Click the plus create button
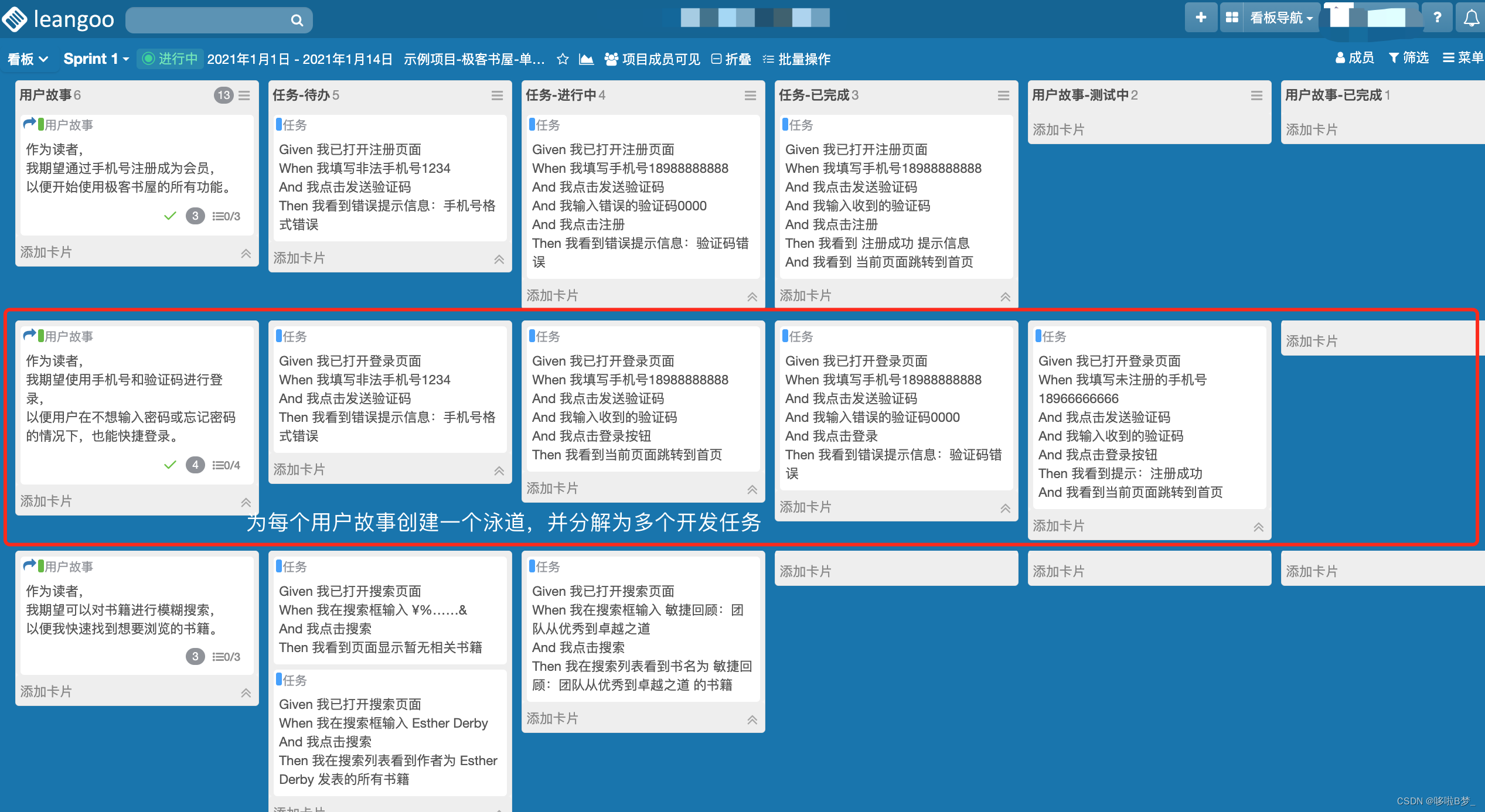 click(x=1201, y=18)
